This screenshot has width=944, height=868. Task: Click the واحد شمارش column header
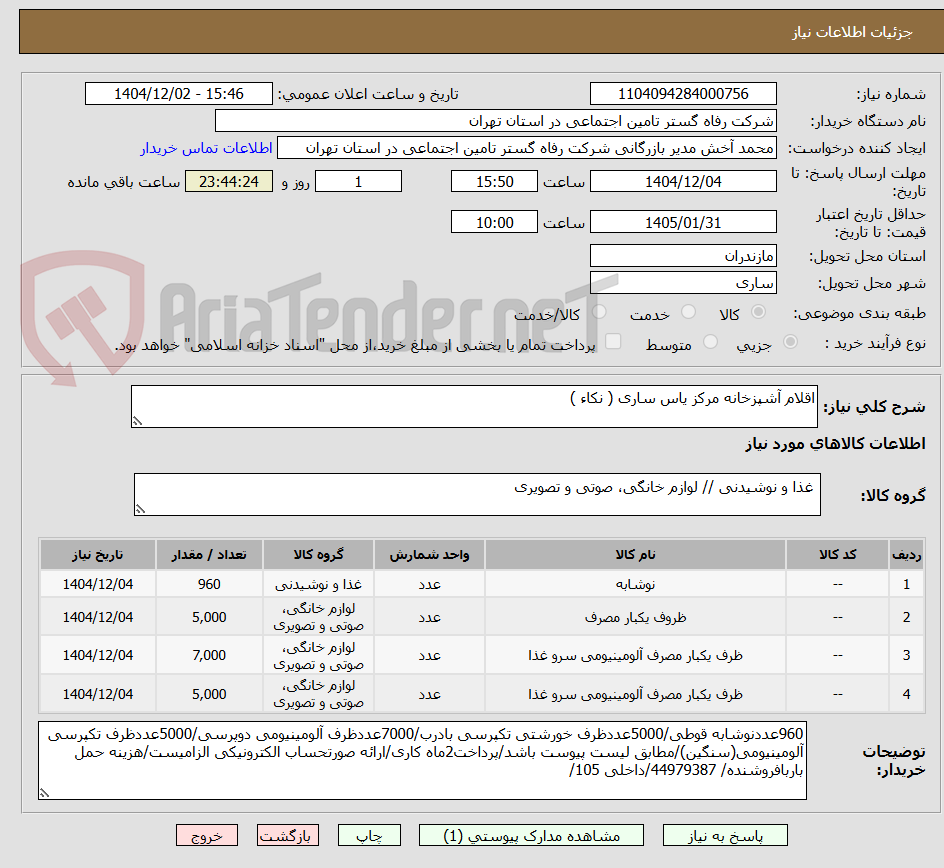coord(429,554)
